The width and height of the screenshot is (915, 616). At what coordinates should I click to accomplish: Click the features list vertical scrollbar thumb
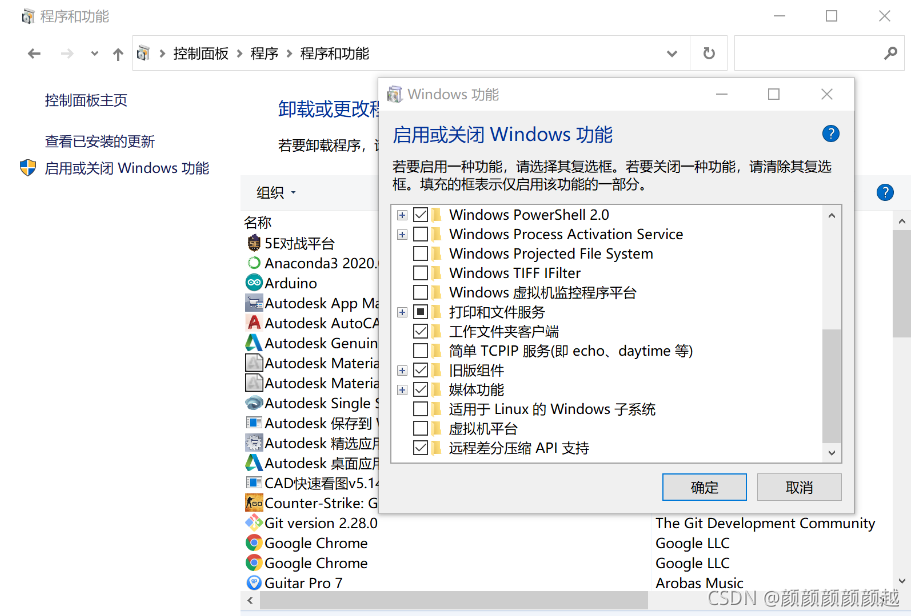click(832, 386)
